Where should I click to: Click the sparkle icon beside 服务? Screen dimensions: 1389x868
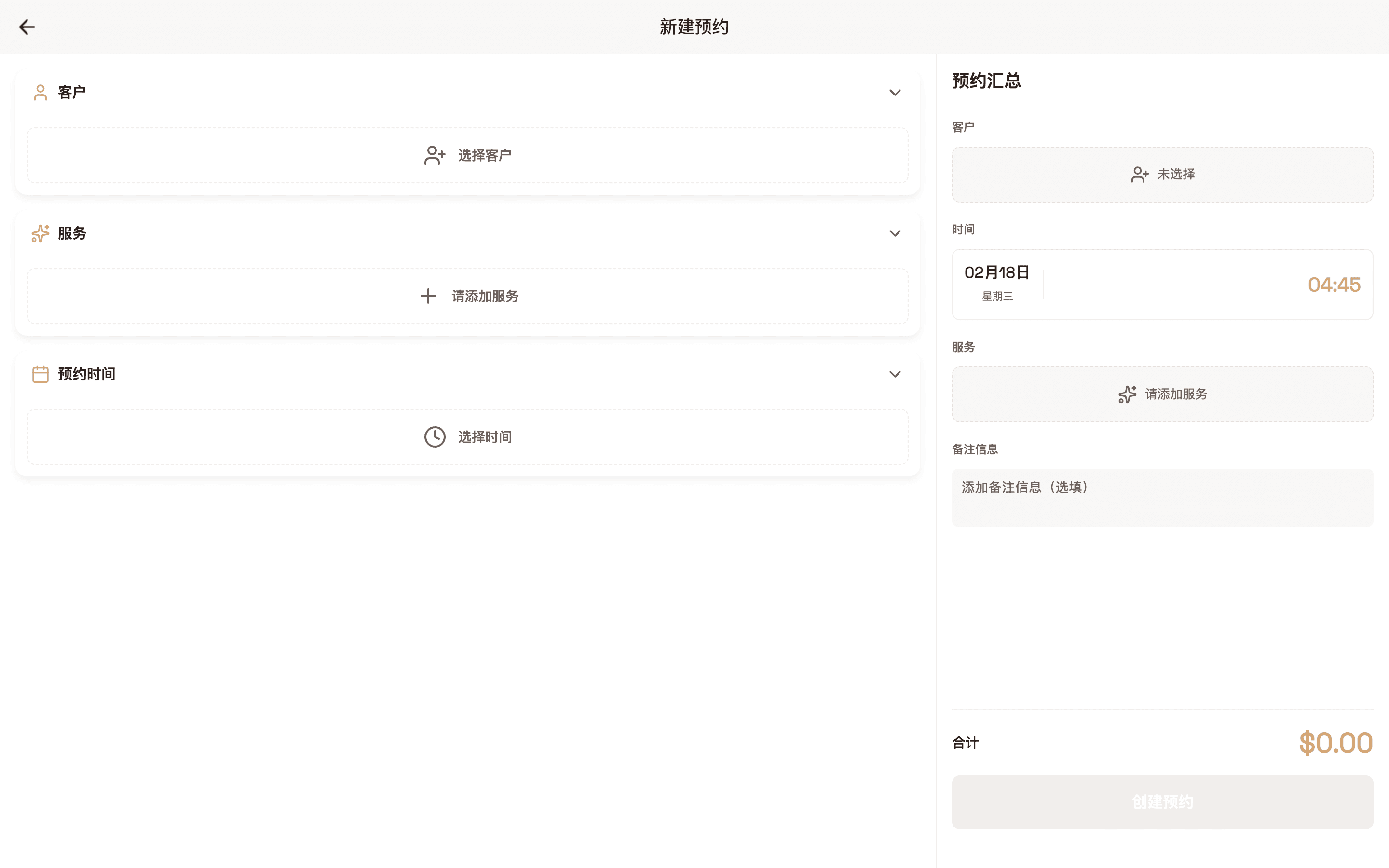click(40, 233)
